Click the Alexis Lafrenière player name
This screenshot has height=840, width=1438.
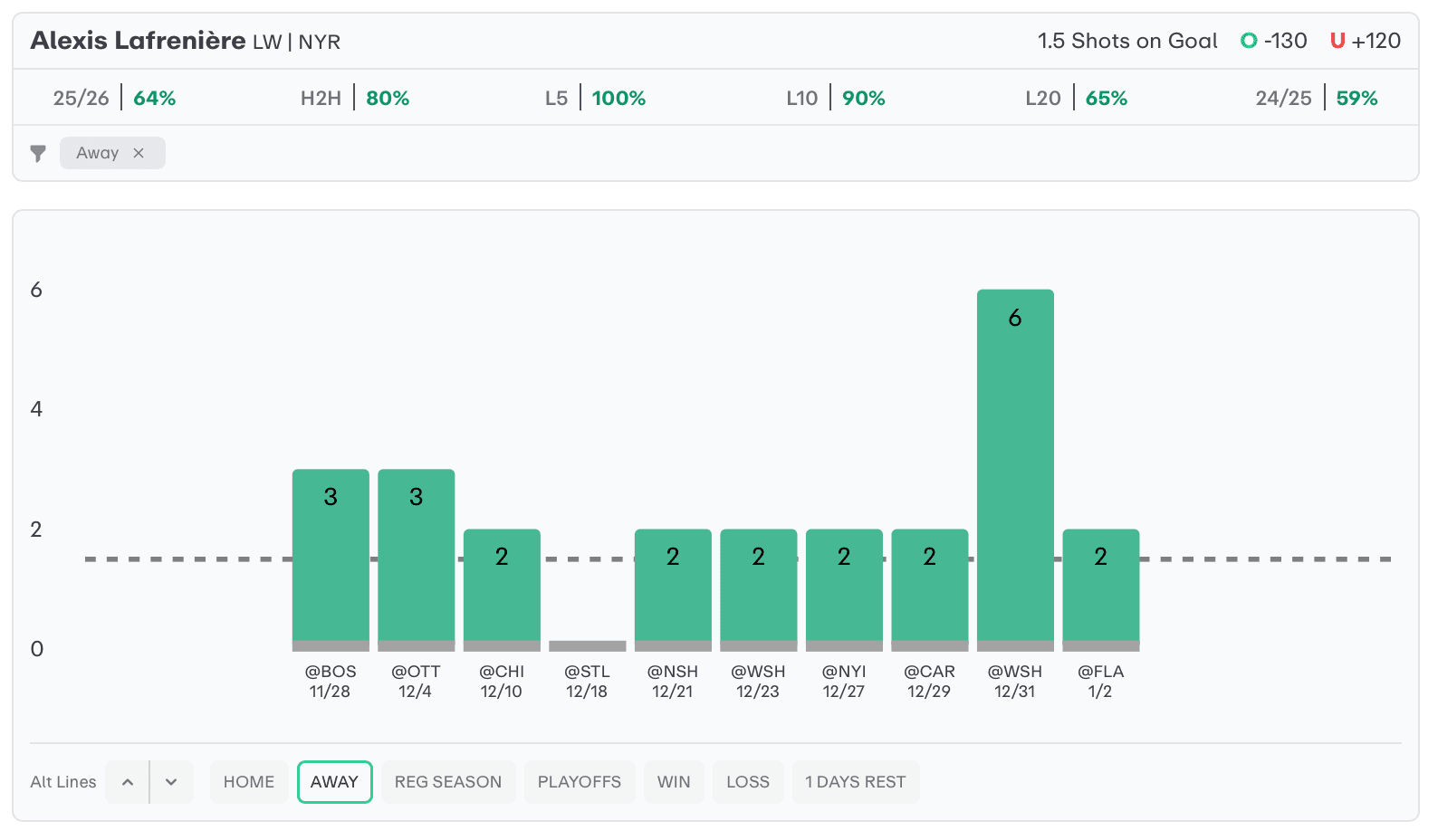(138, 41)
